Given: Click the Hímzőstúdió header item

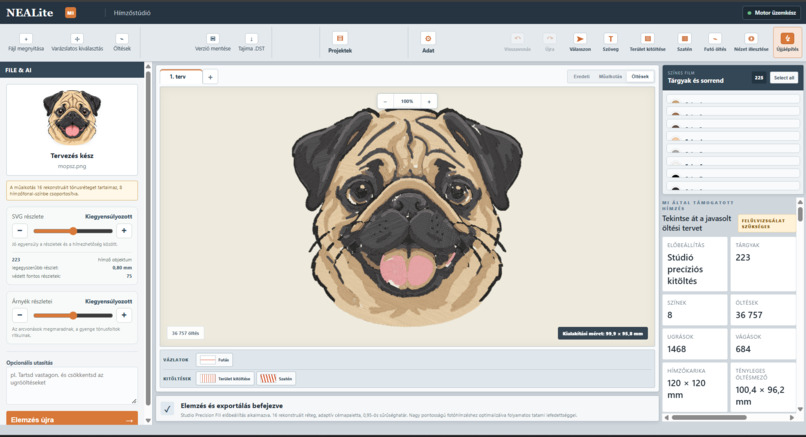Looking at the screenshot, I should 132,13.
